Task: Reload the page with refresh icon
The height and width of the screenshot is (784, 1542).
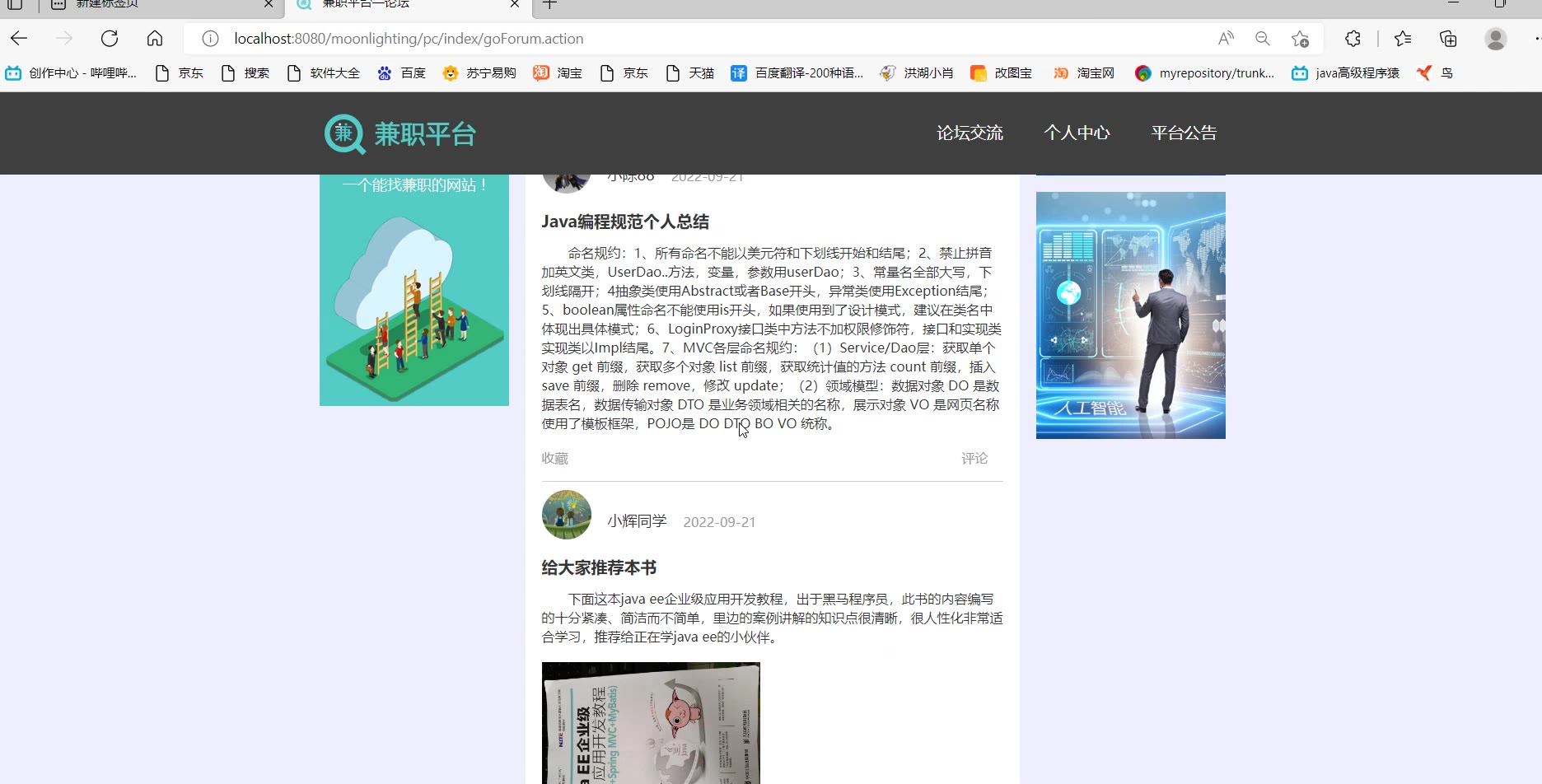Action: pos(110,39)
